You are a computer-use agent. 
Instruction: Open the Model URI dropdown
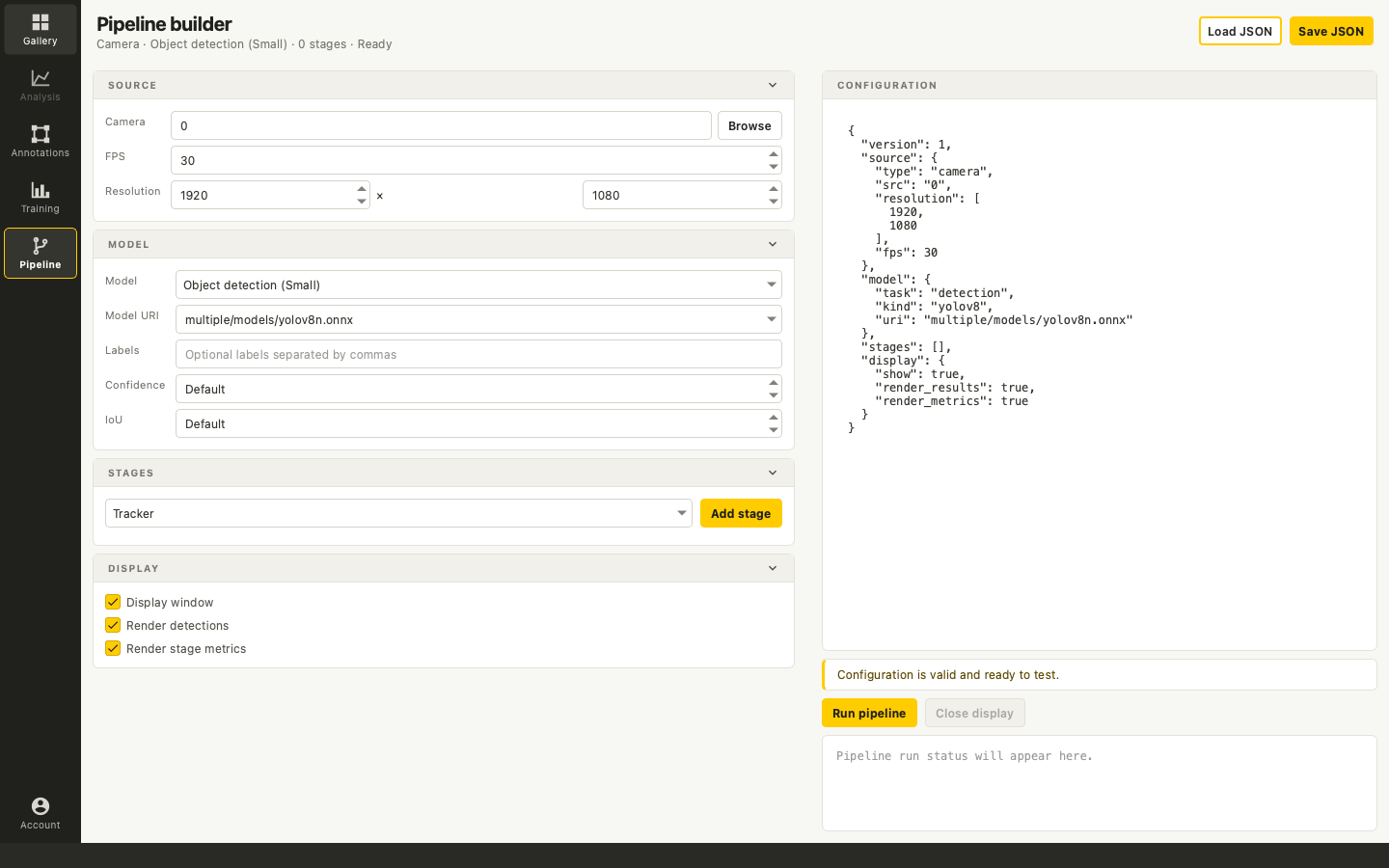tap(478, 319)
